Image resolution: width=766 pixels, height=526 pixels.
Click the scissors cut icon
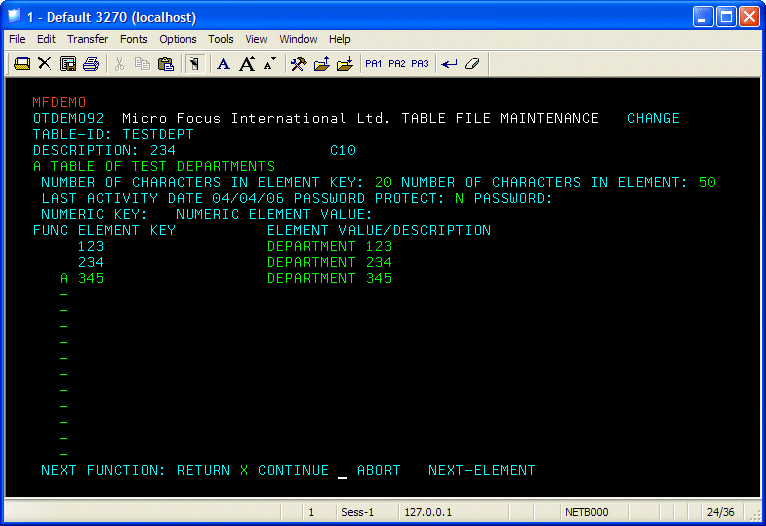pos(120,63)
